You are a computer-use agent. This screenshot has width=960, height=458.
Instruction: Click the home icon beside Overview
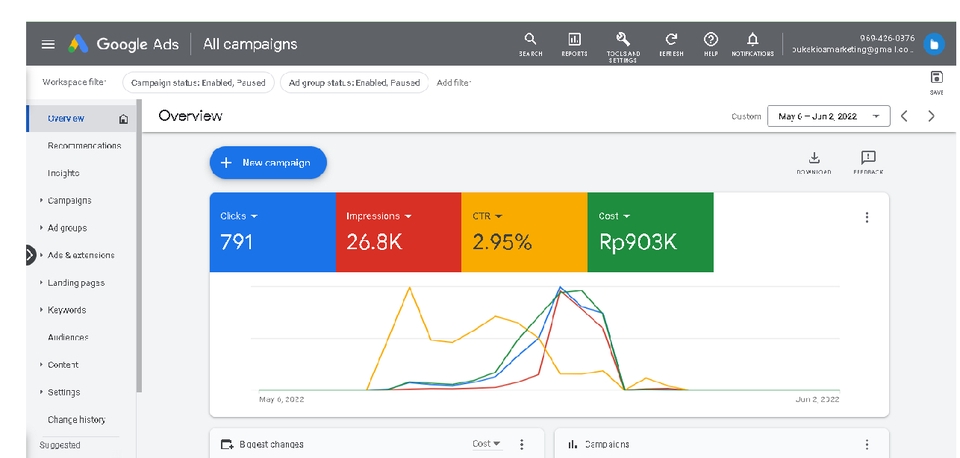tap(124, 119)
